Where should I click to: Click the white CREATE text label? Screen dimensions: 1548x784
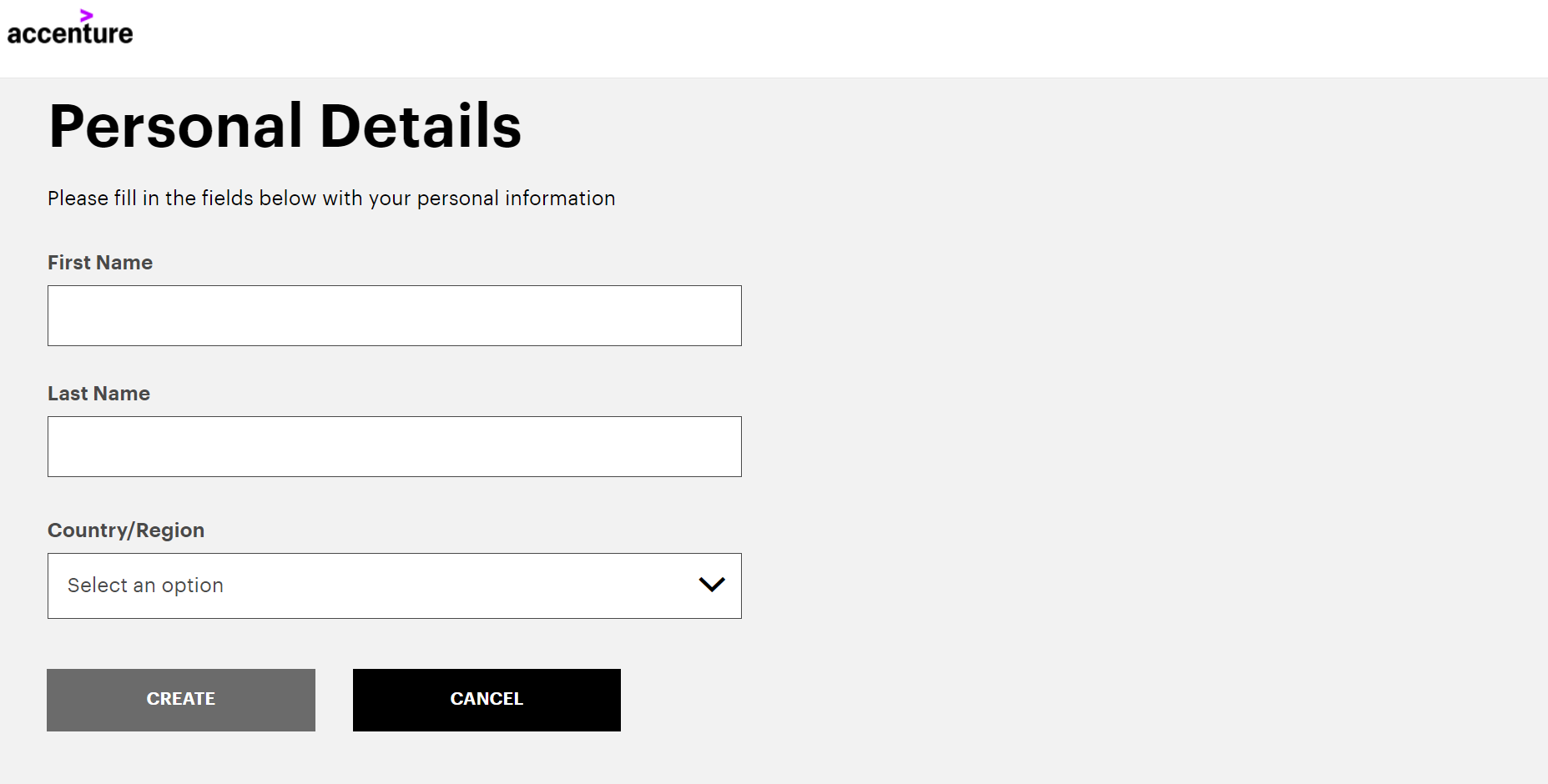tap(181, 699)
